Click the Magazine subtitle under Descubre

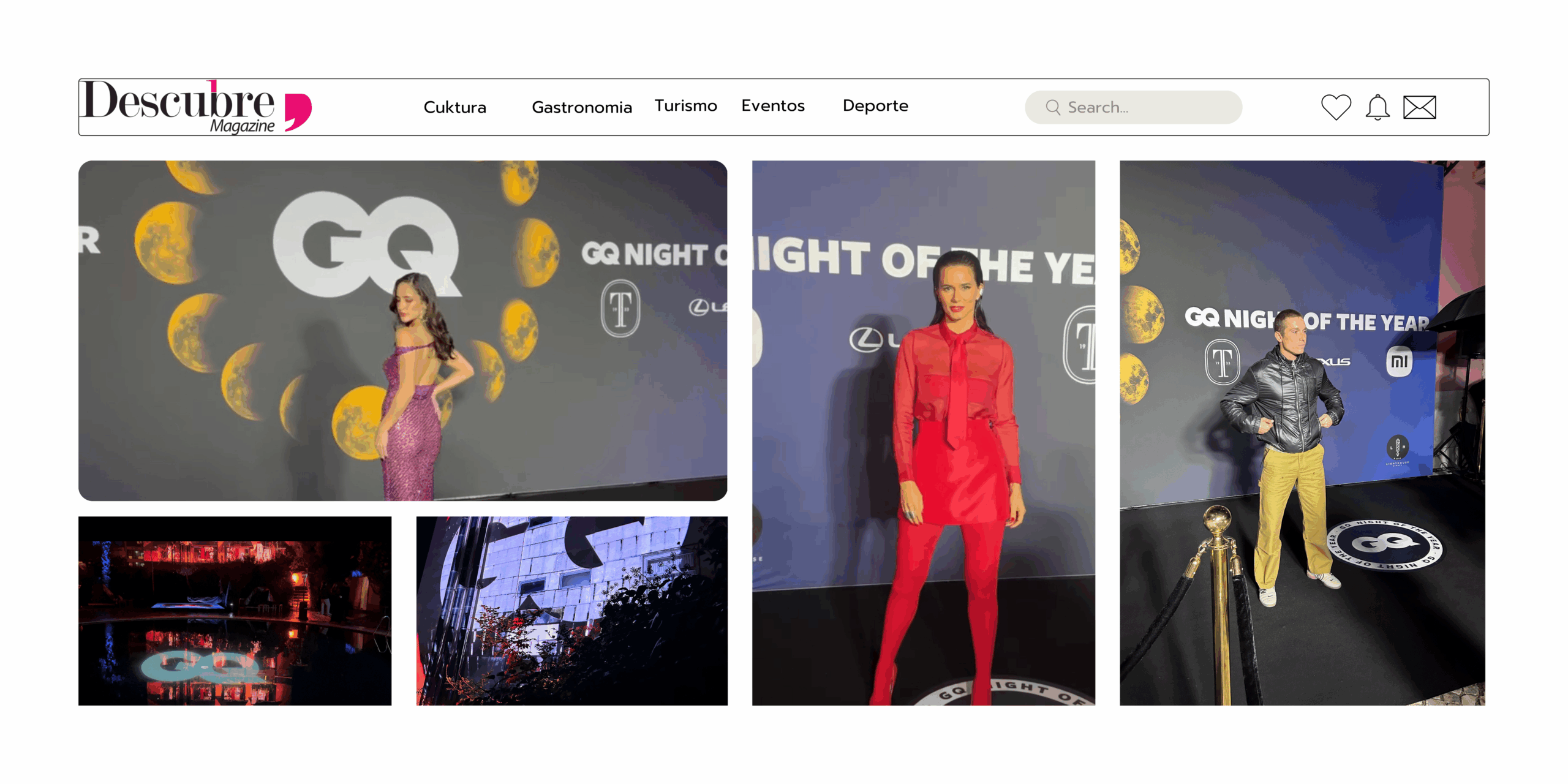click(242, 126)
